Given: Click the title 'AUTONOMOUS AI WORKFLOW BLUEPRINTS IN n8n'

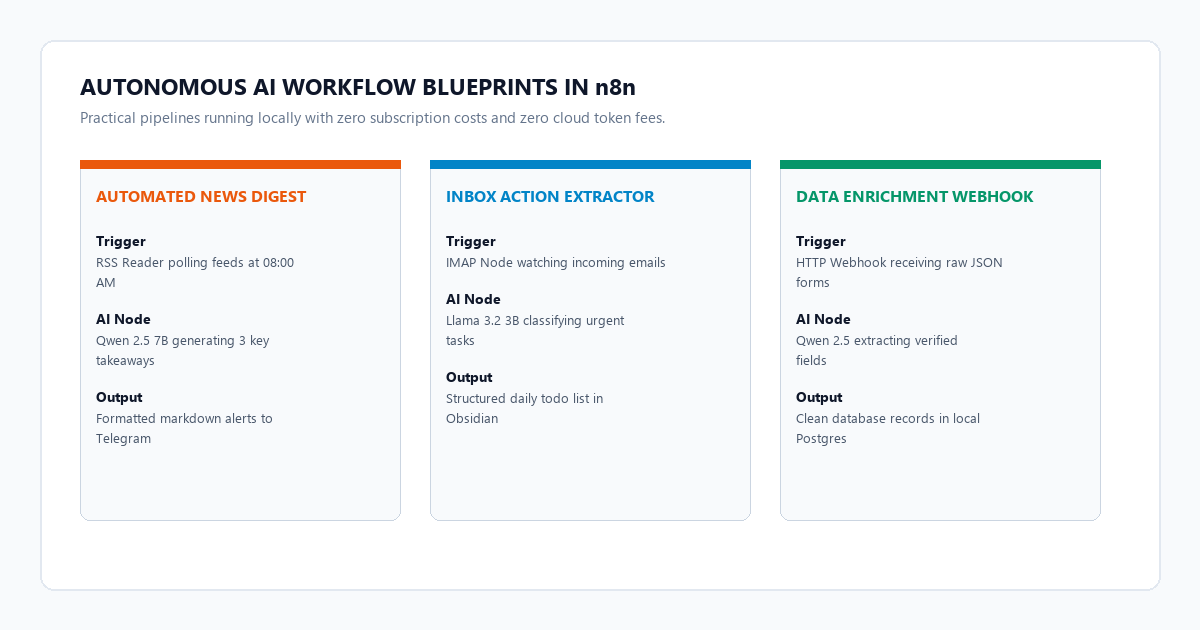Looking at the screenshot, I should pos(358,87).
